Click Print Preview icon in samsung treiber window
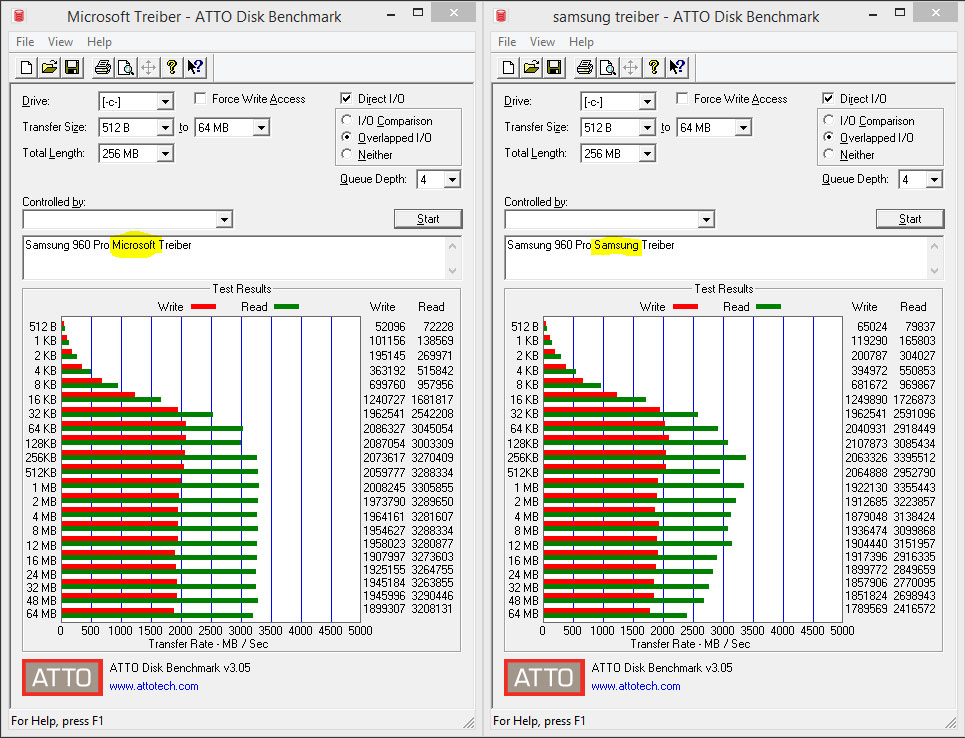The width and height of the screenshot is (965, 738). click(x=607, y=67)
